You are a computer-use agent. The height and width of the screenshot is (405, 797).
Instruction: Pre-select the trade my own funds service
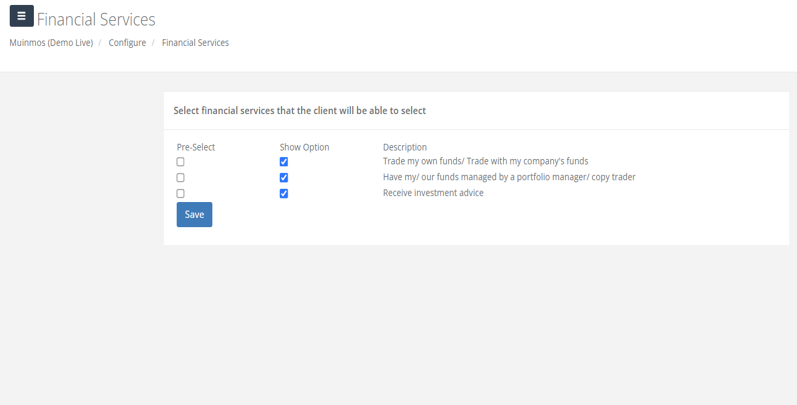click(x=181, y=162)
